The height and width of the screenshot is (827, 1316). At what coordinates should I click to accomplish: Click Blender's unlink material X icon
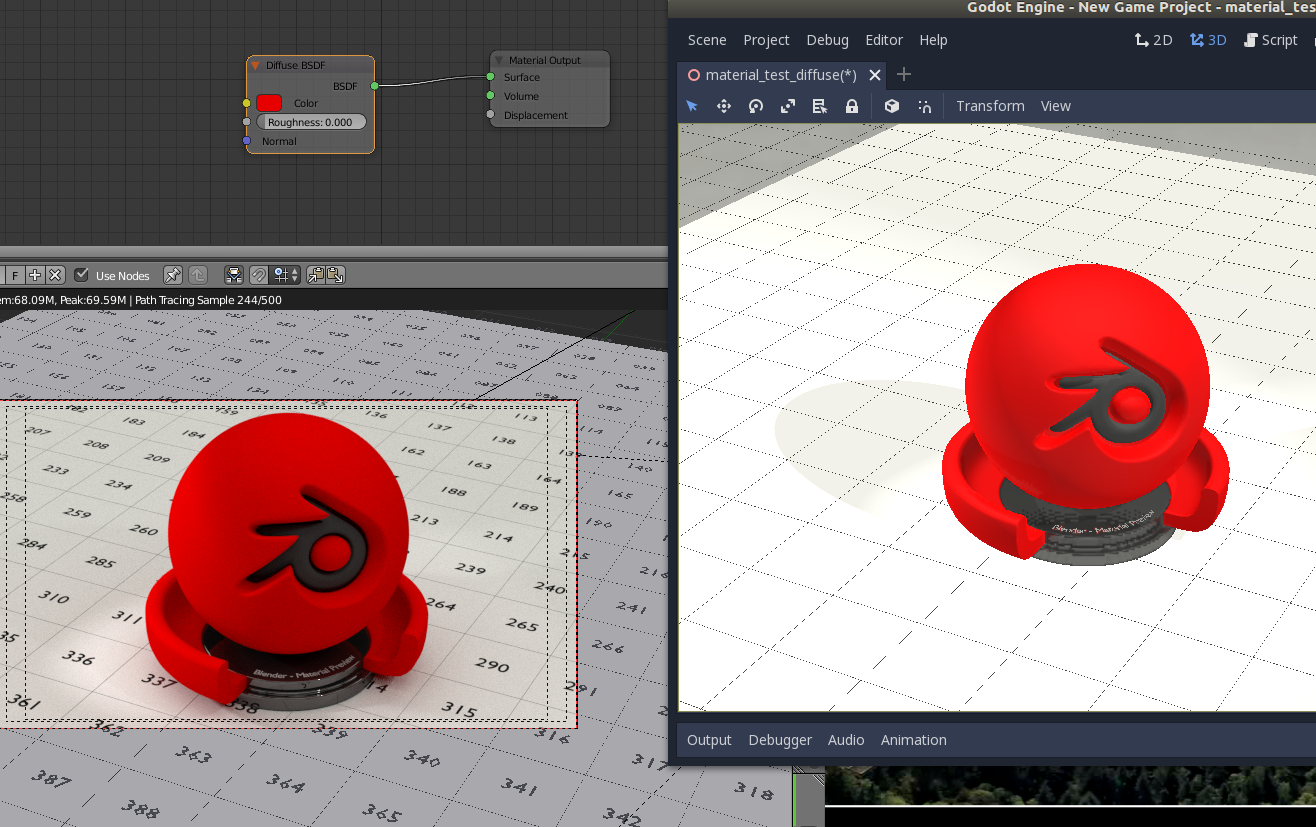[x=55, y=275]
